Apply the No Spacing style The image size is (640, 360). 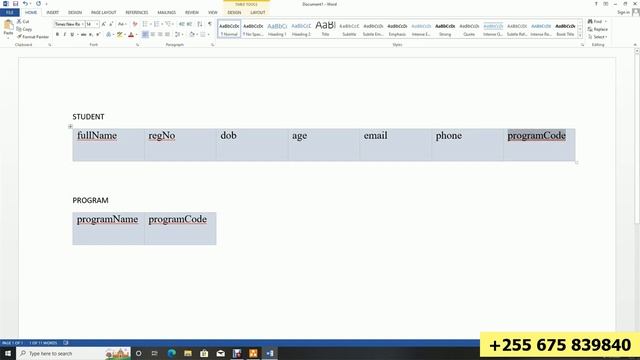253,29
